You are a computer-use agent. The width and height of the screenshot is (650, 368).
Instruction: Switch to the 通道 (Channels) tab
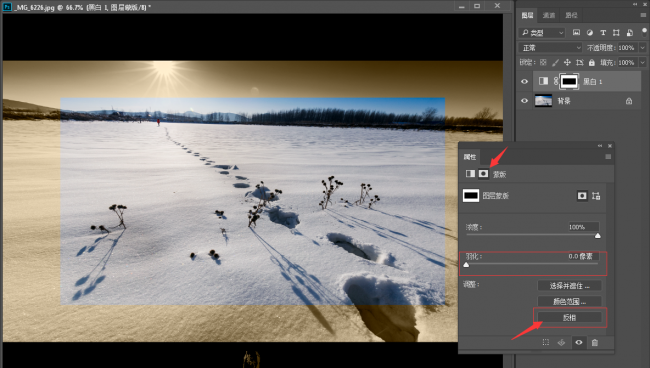549,15
